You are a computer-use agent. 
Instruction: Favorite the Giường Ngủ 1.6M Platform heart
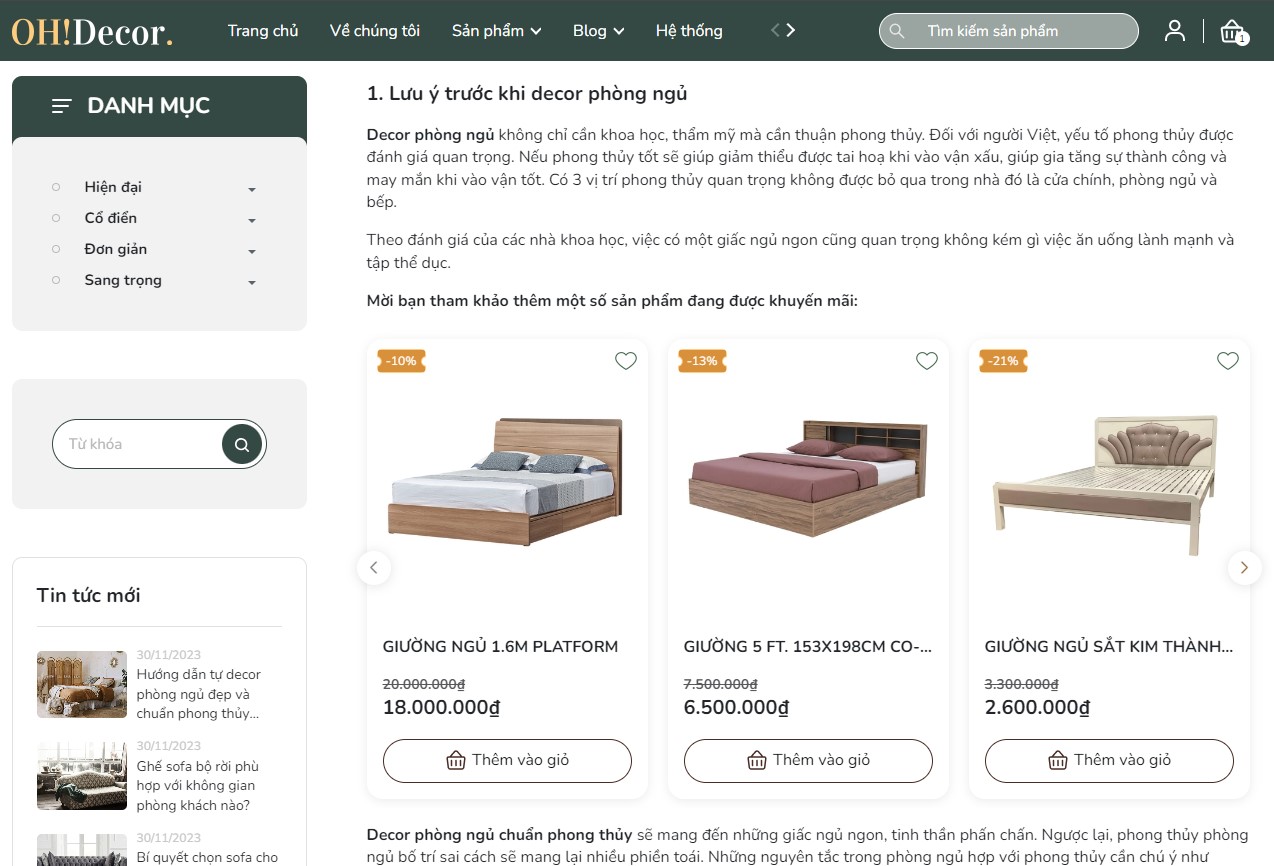coord(626,361)
